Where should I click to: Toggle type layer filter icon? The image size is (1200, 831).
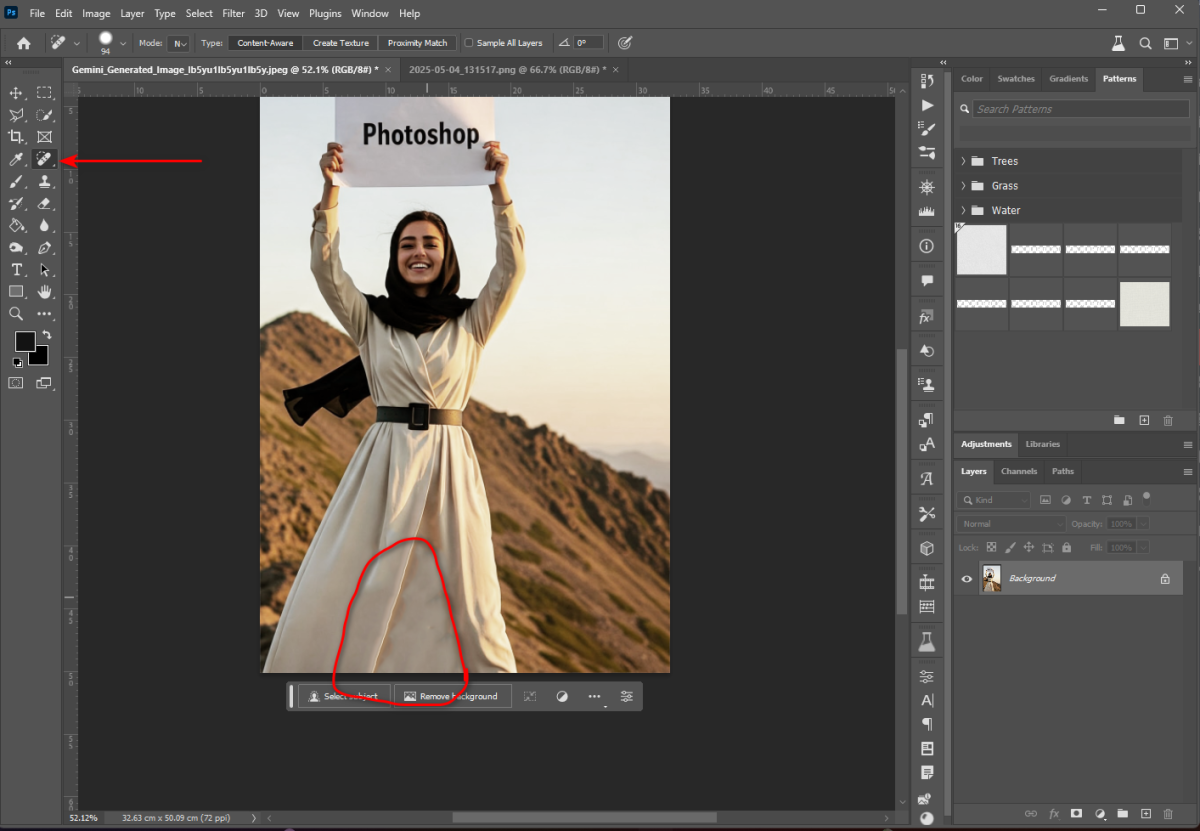(x=1086, y=499)
